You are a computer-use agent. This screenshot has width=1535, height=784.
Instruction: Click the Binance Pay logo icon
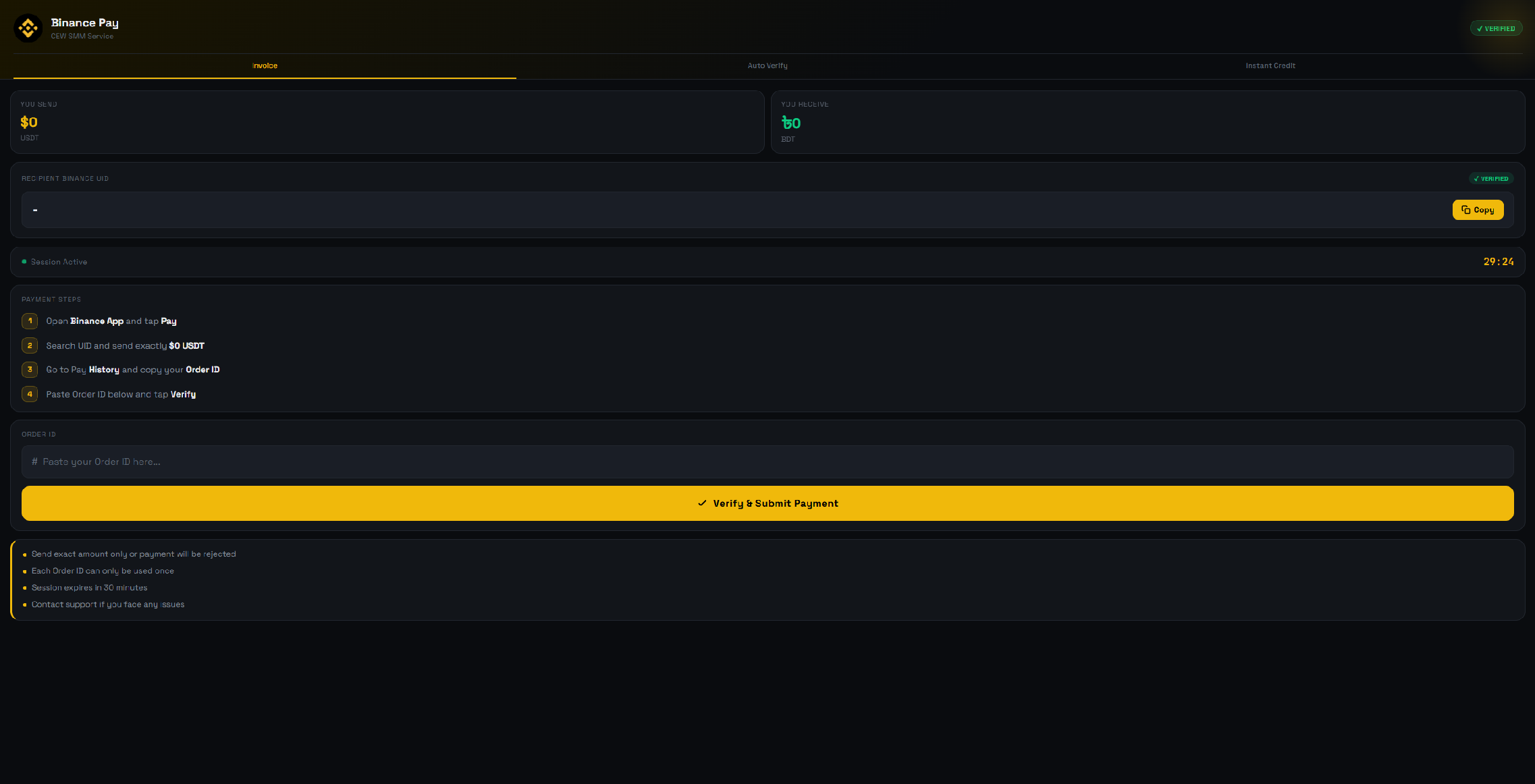tap(28, 28)
